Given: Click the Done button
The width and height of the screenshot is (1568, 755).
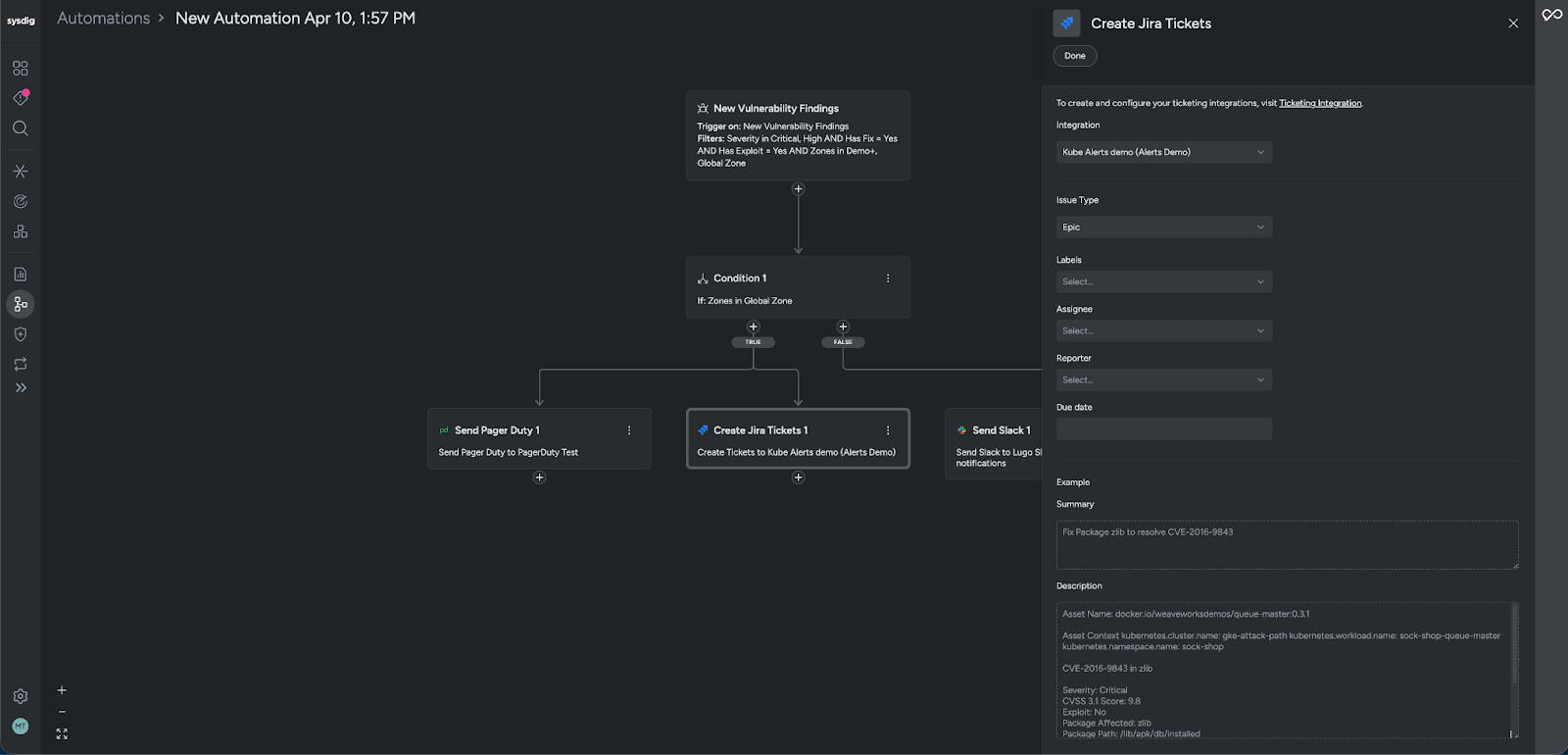Looking at the screenshot, I should [1075, 56].
